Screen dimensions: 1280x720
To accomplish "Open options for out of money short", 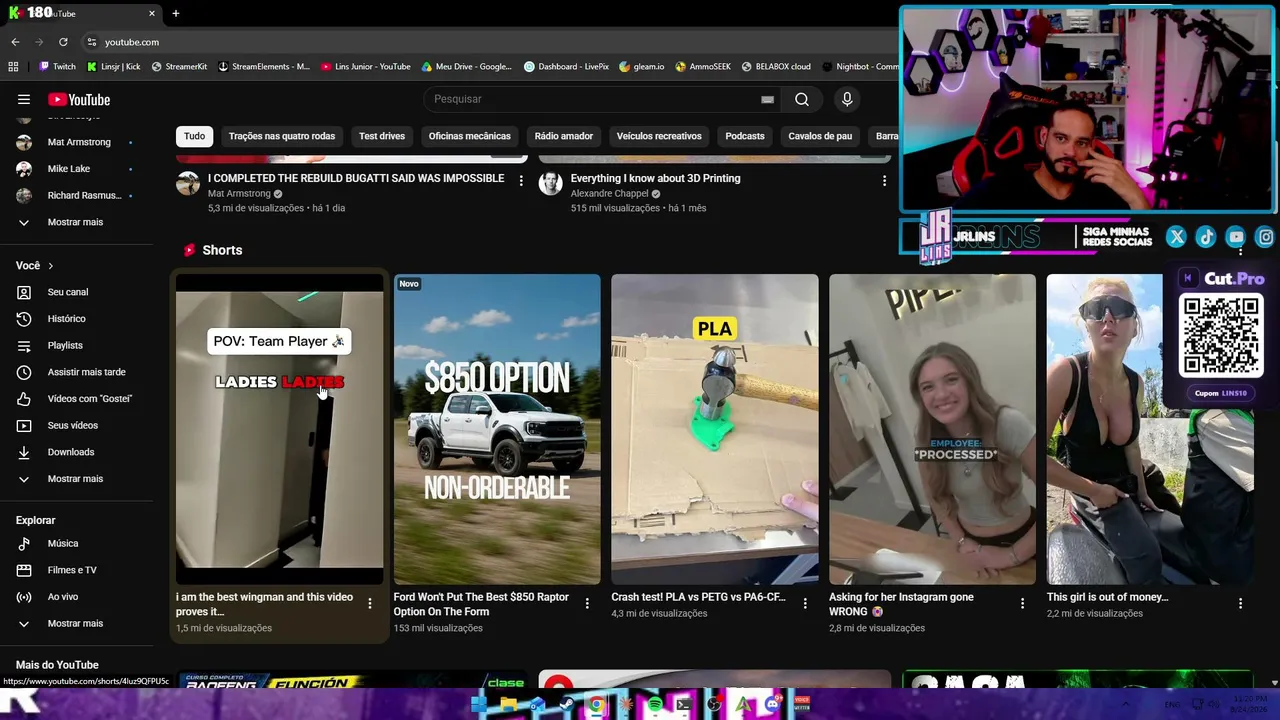I will tap(1240, 603).
